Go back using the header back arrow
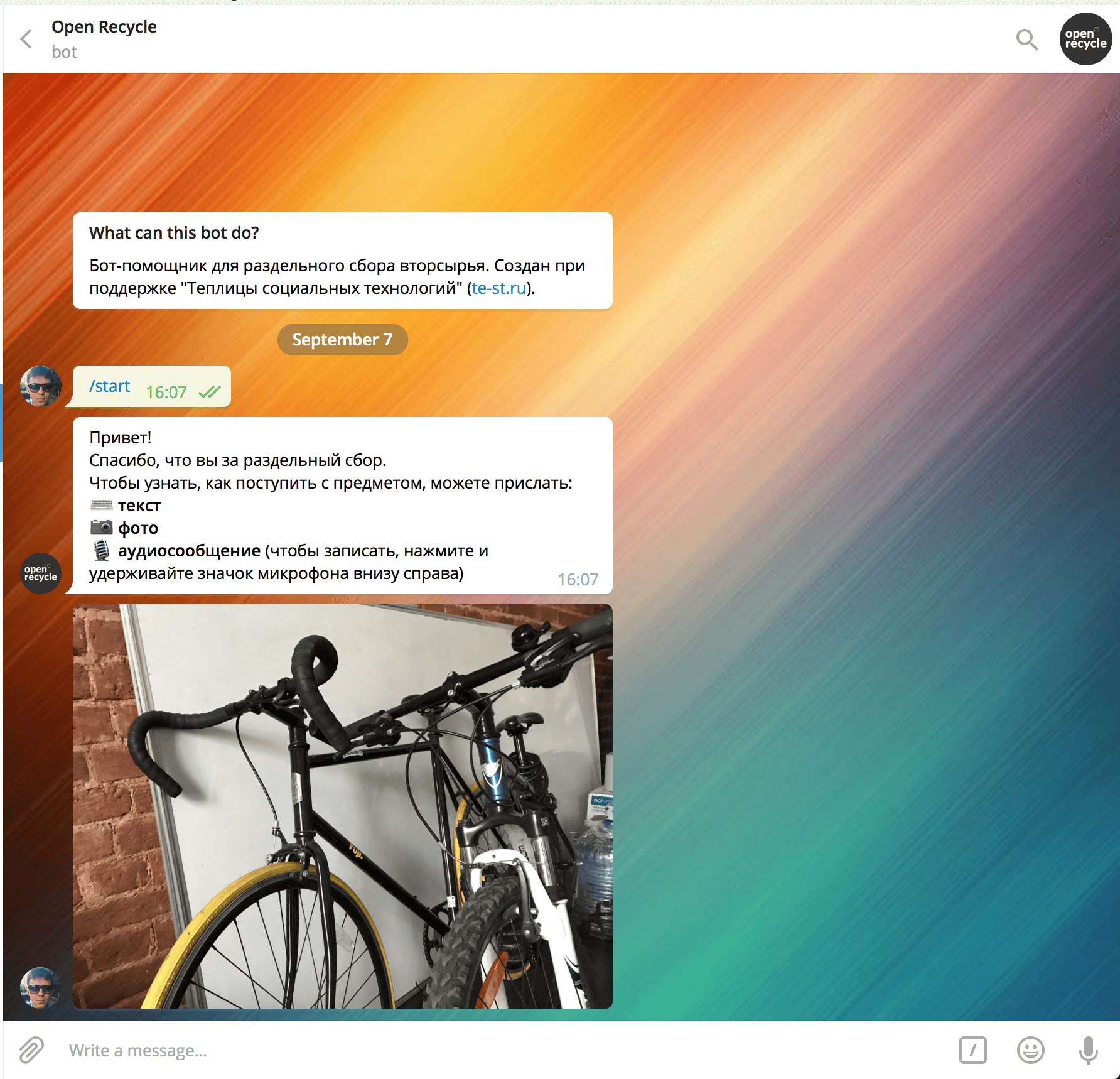This screenshot has width=1120, height=1079. coord(26,39)
